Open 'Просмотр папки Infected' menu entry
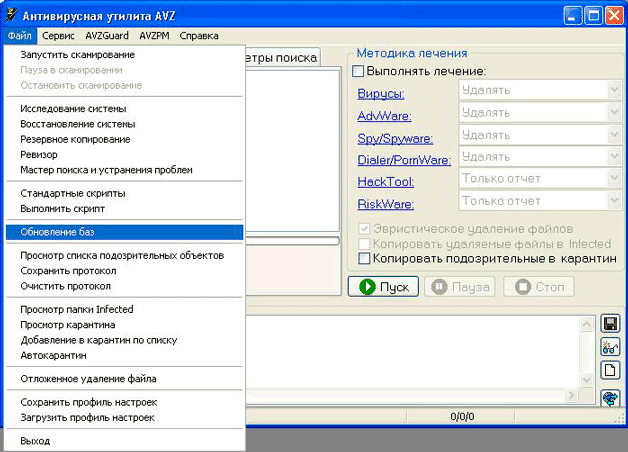Image resolution: width=628 pixels, height=452 pixels. (x=125, y=309)
